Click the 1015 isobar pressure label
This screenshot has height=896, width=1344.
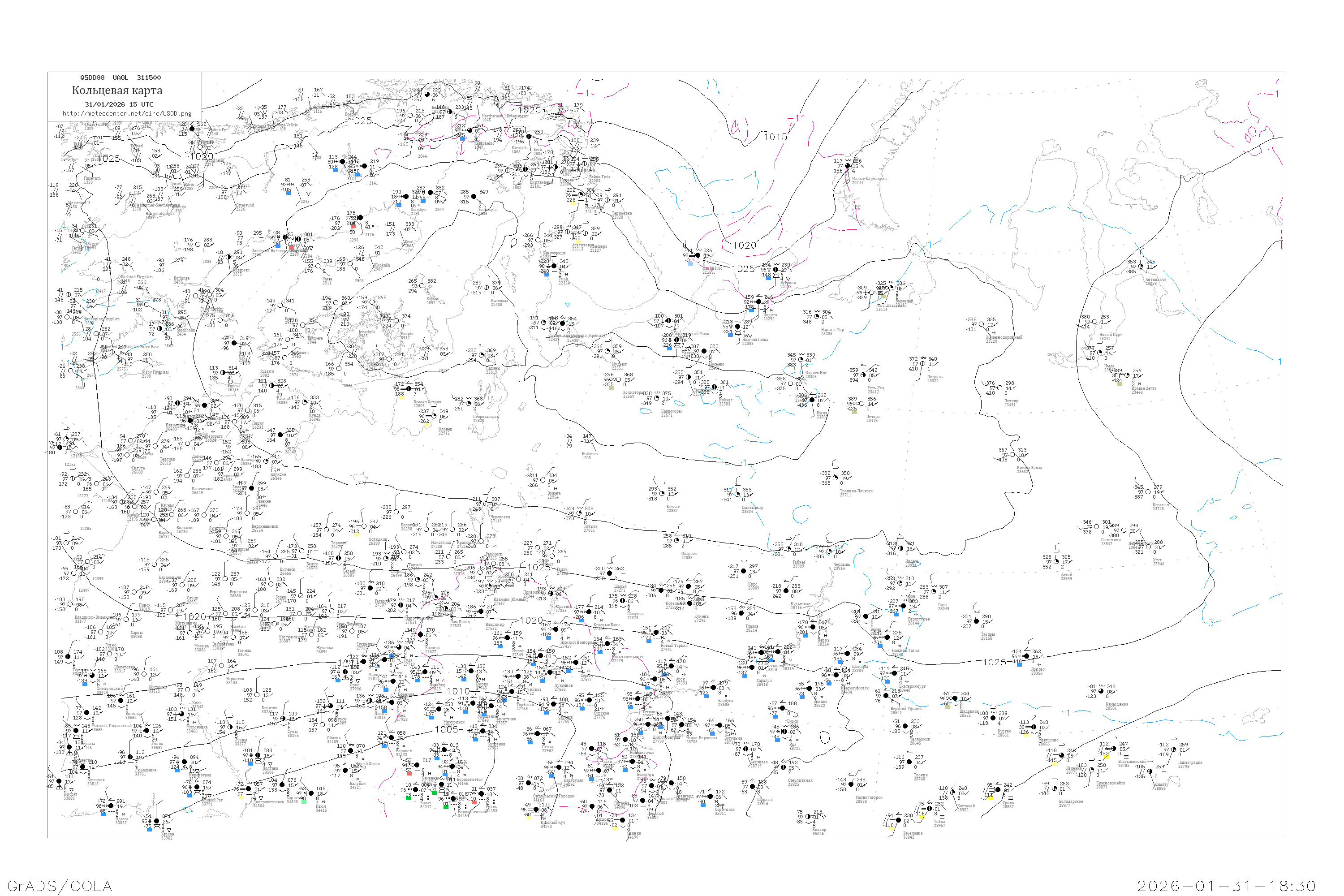click(x=775, y=137)
